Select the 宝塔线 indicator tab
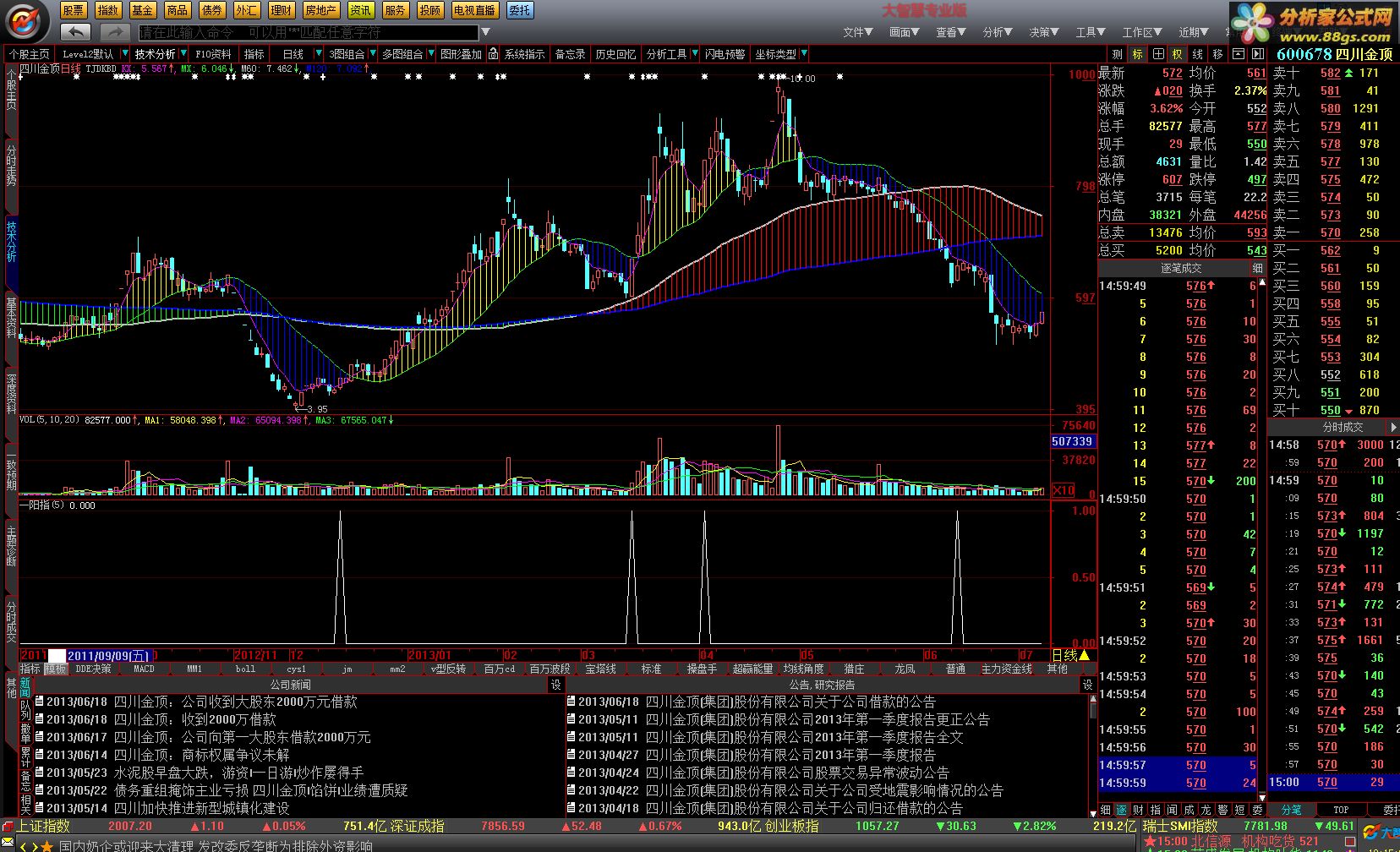This screenshot has width=1400, height=852. 600,669
